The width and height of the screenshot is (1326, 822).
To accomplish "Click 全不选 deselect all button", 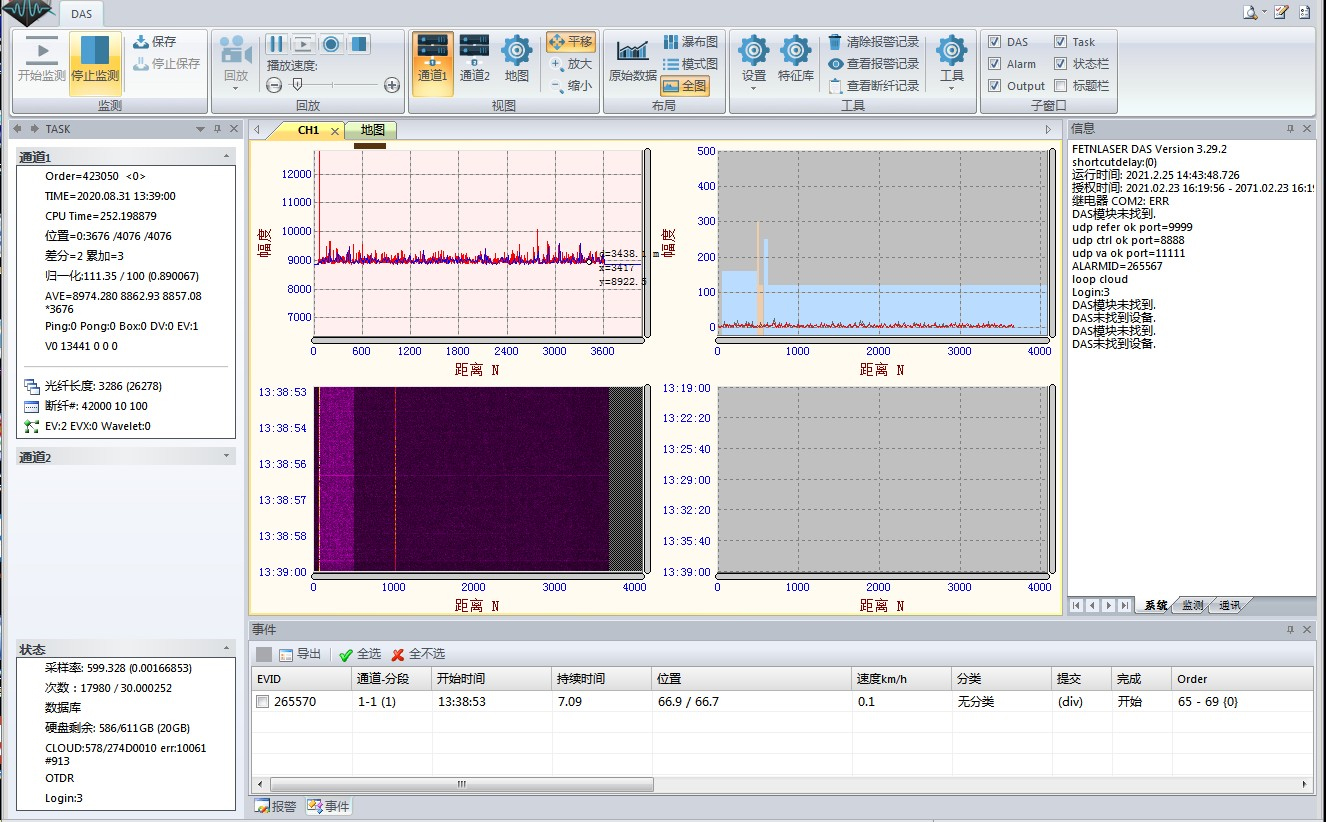I will [418, 654].
